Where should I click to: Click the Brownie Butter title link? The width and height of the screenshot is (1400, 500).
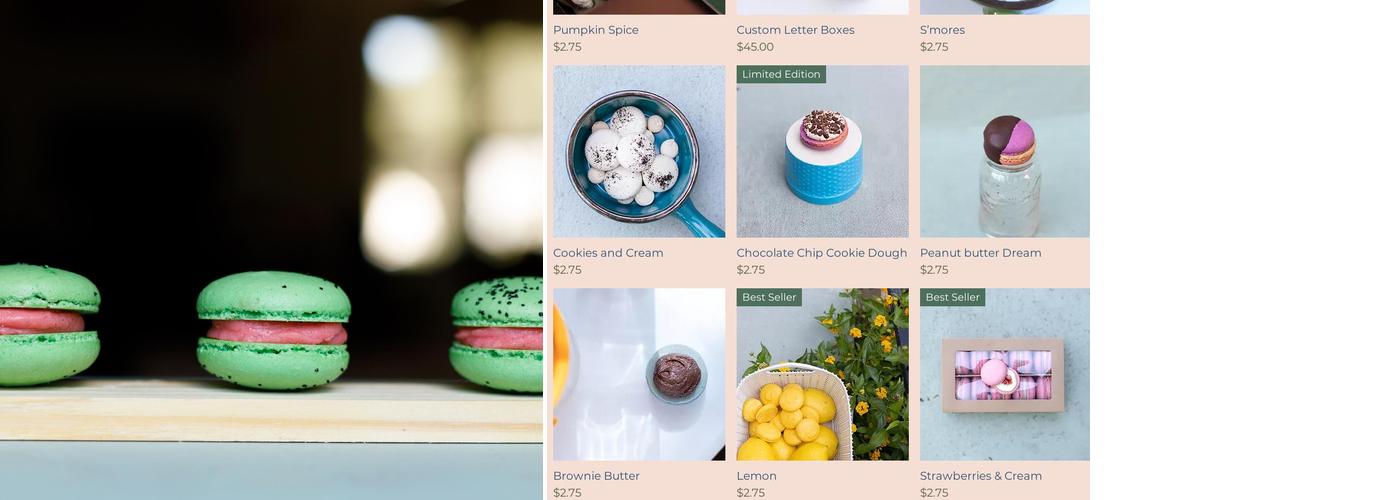(596, 476)
